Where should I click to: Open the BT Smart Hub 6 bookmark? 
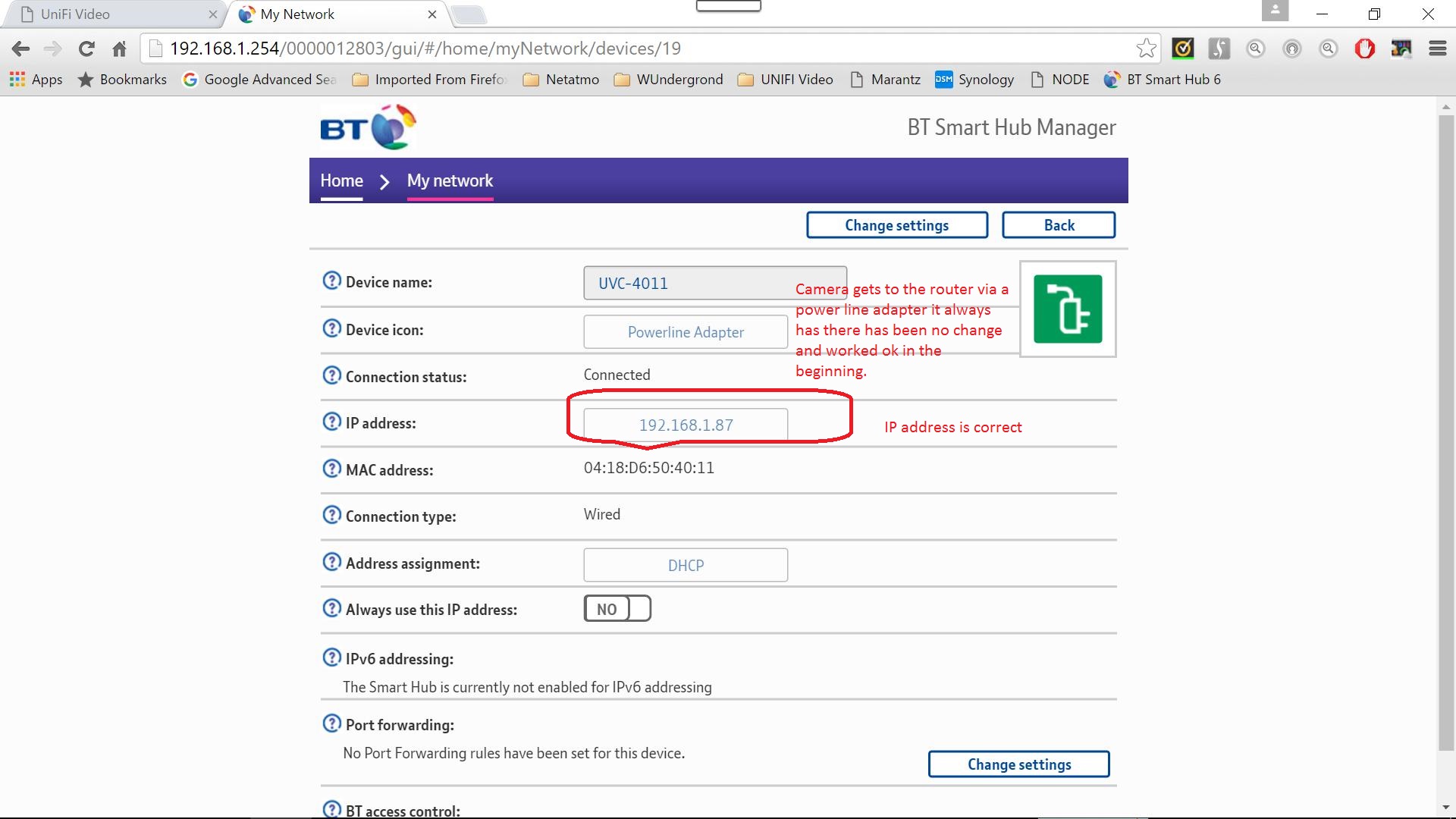[x=1163, y=80]
